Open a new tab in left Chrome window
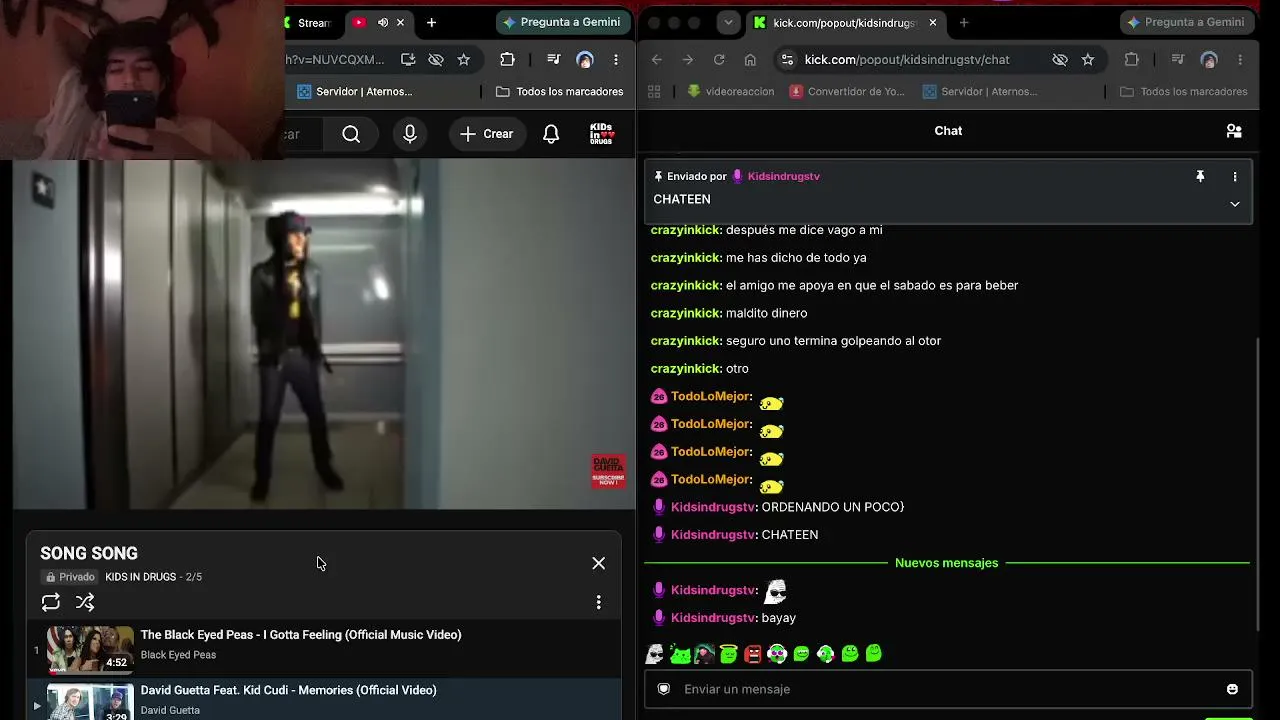The height and width of the screenshot is (720, 1280). coord(431,22)
